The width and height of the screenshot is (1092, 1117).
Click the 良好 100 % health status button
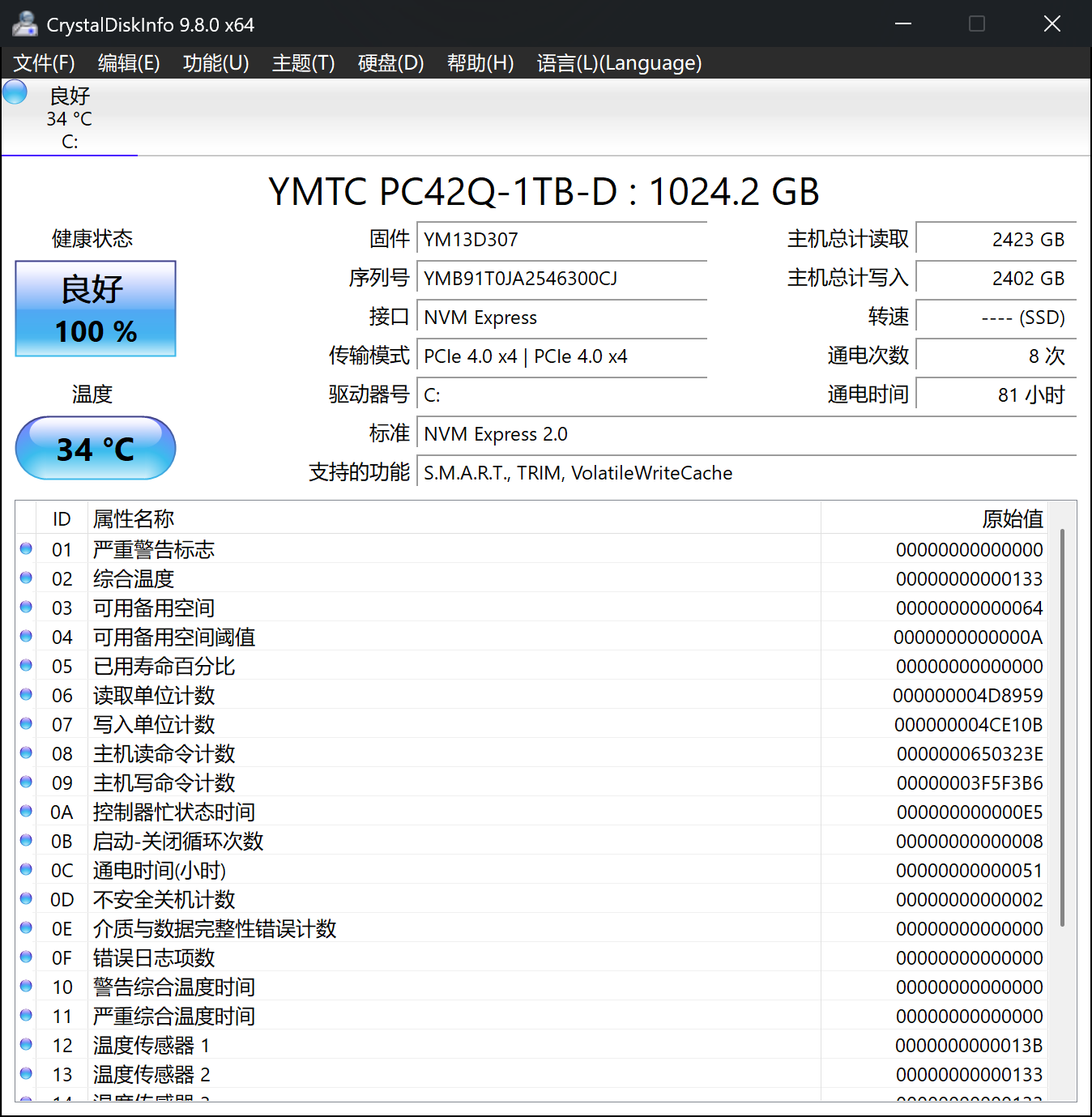[96, 309]
